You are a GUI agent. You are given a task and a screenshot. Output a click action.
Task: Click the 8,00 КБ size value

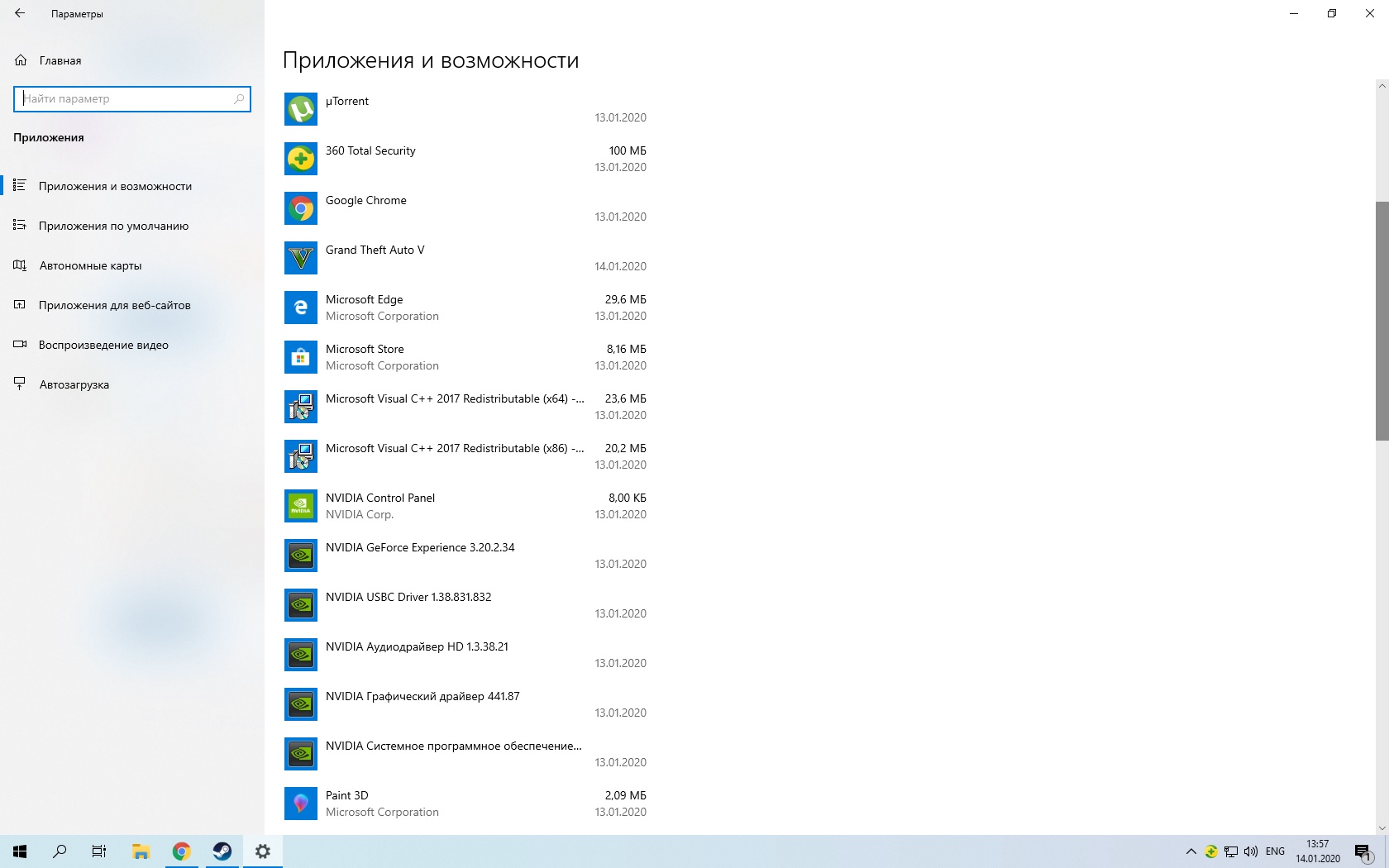(628, 498)
